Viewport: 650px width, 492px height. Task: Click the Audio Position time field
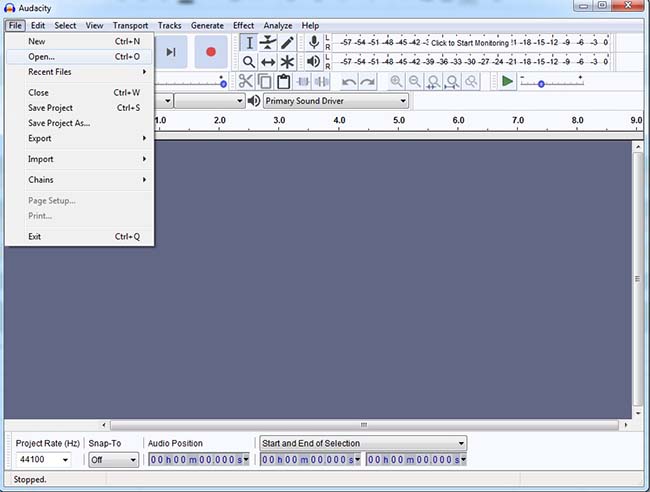196,459
